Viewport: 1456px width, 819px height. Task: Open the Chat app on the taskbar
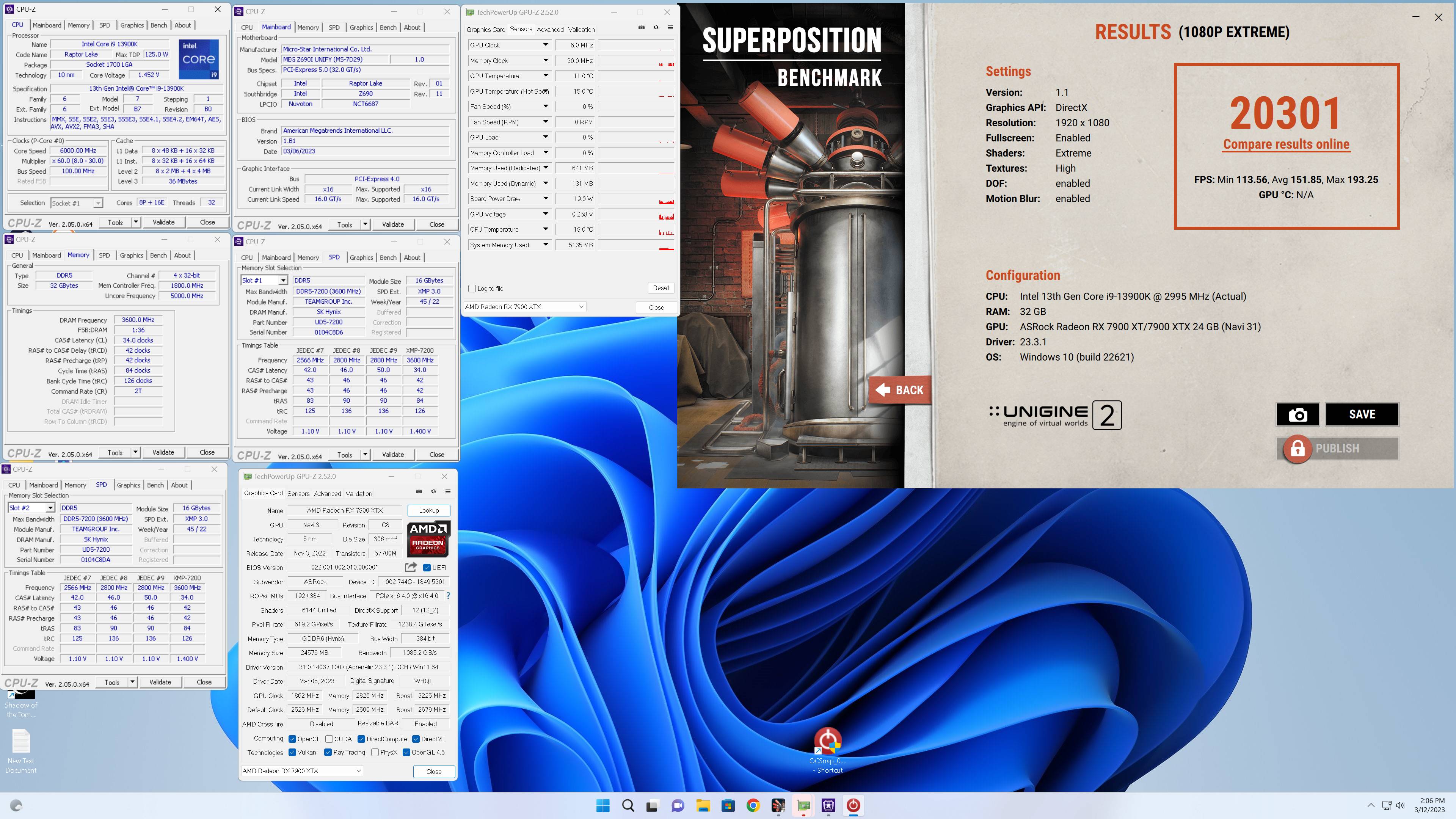click(677, 805)
